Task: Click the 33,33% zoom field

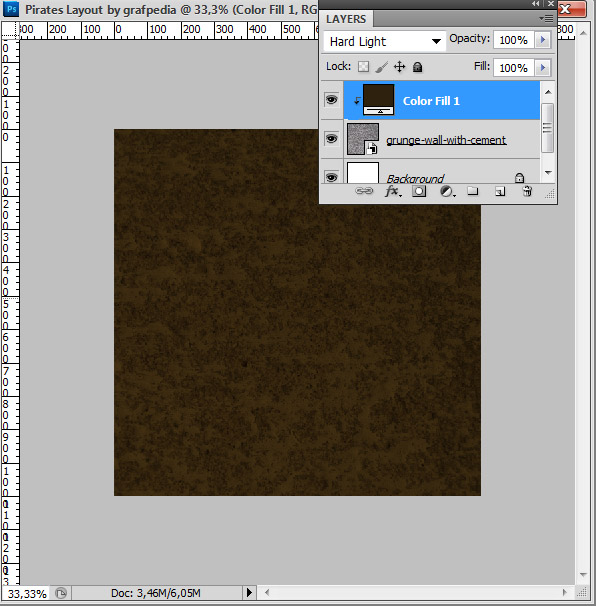Action: (x=27, y=593)
